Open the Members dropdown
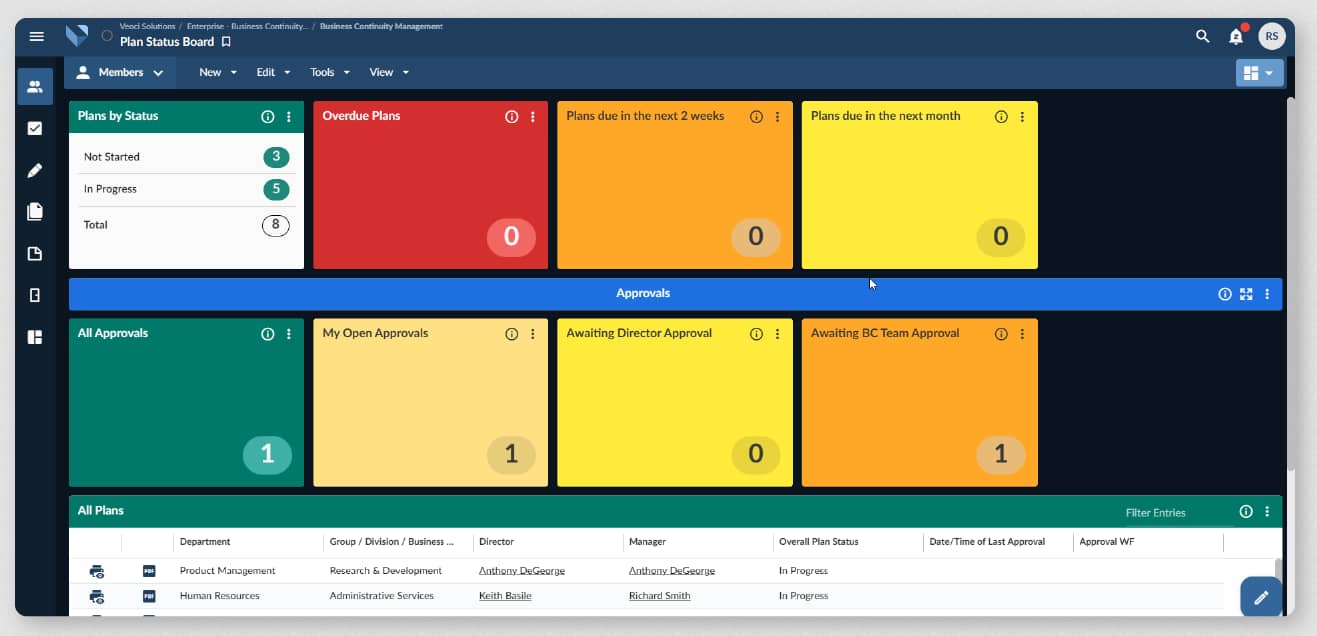This screenshot has height=636, width=1317. [x=120, y=72]
